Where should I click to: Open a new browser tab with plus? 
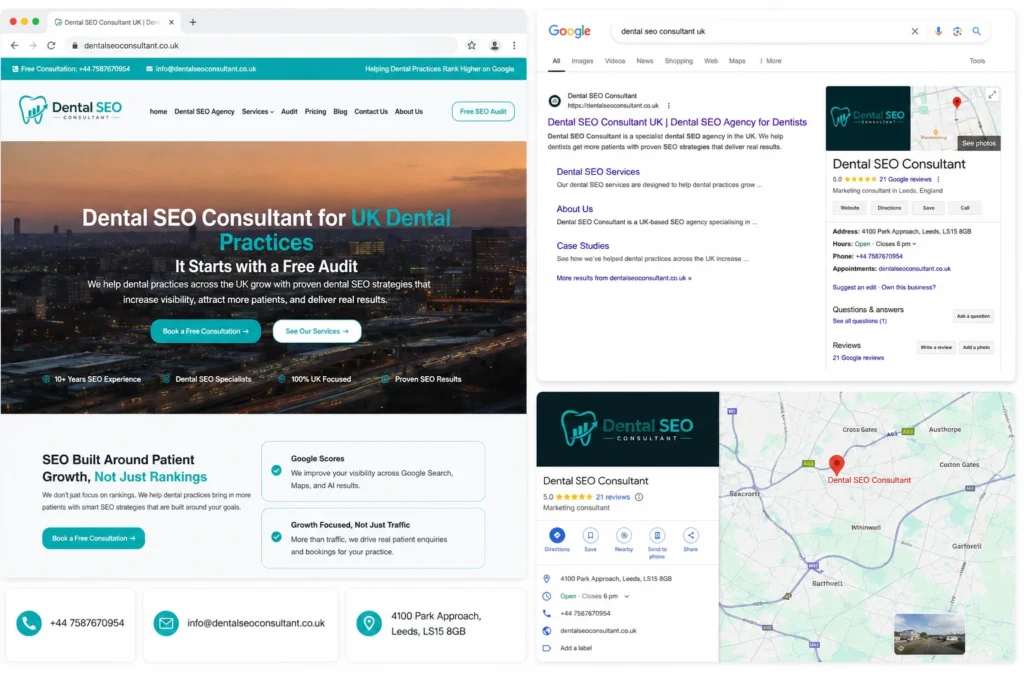[193, 22]
